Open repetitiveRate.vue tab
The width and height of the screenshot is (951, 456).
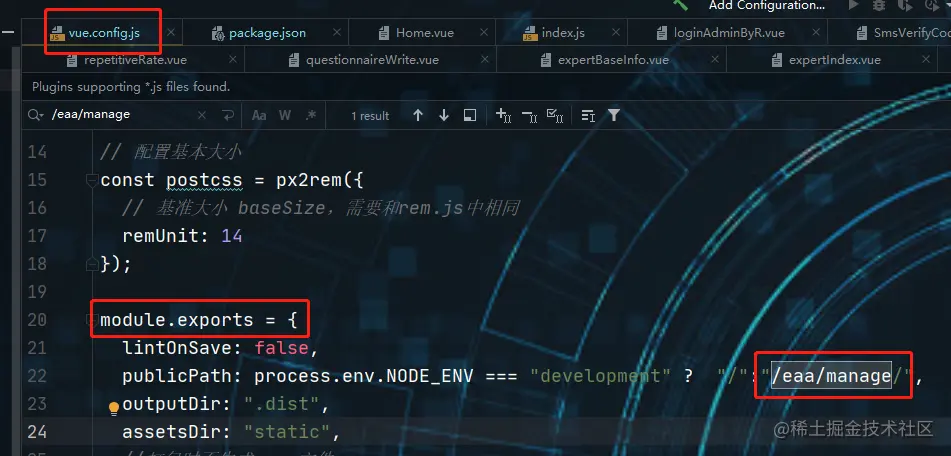(x=135, y=60)
